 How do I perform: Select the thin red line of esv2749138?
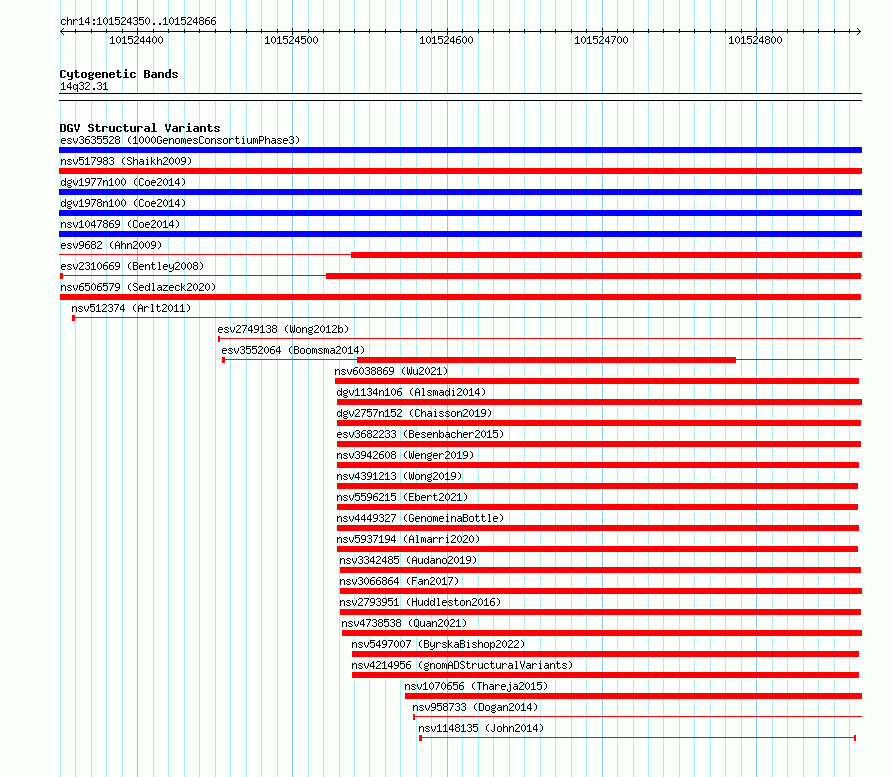540,339
